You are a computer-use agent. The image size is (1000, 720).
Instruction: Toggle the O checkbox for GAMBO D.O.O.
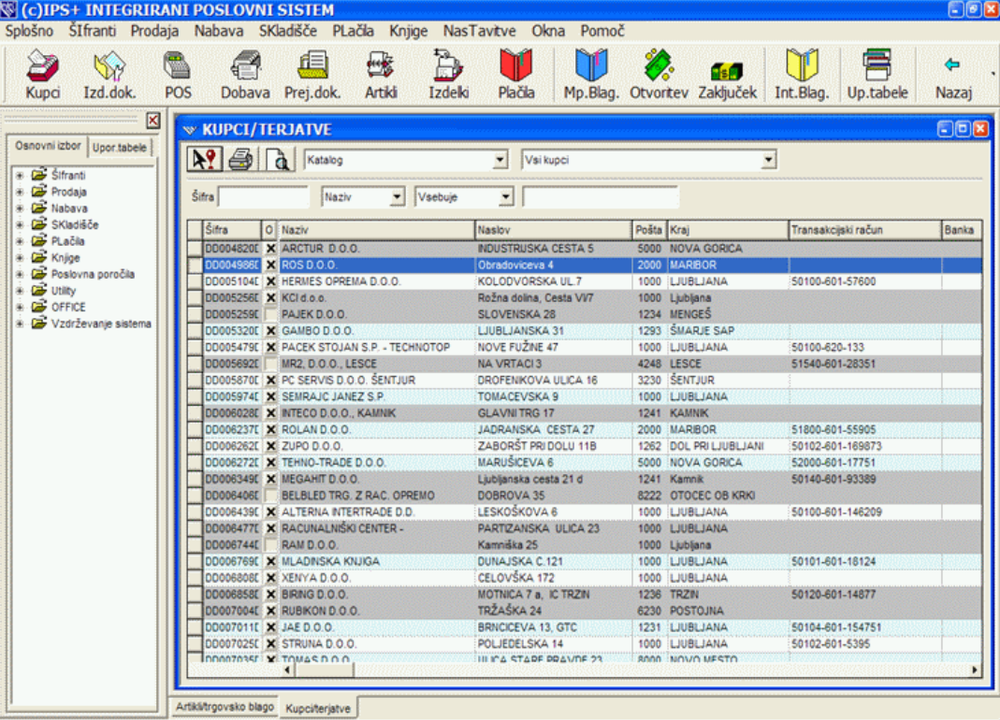point(270,330)
